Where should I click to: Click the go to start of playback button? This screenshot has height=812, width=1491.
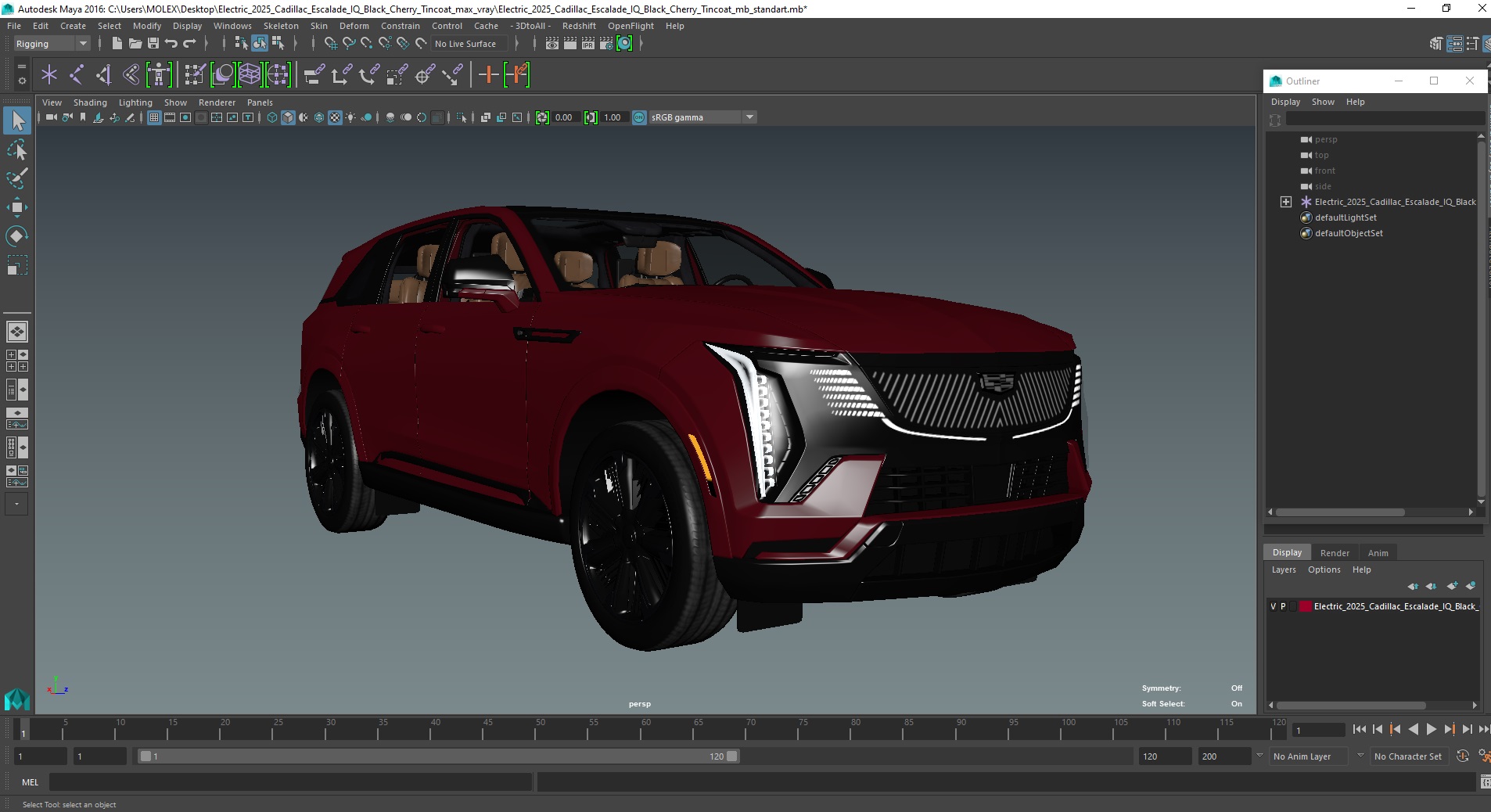pos(1360,729)
